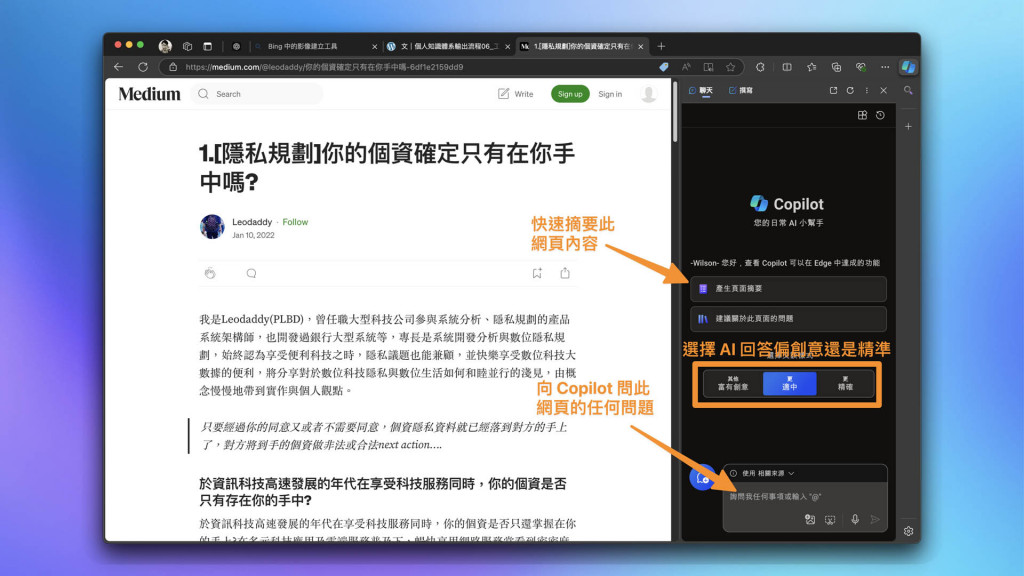Open author Leodaddy's avatar

click(x=212, y=227)
